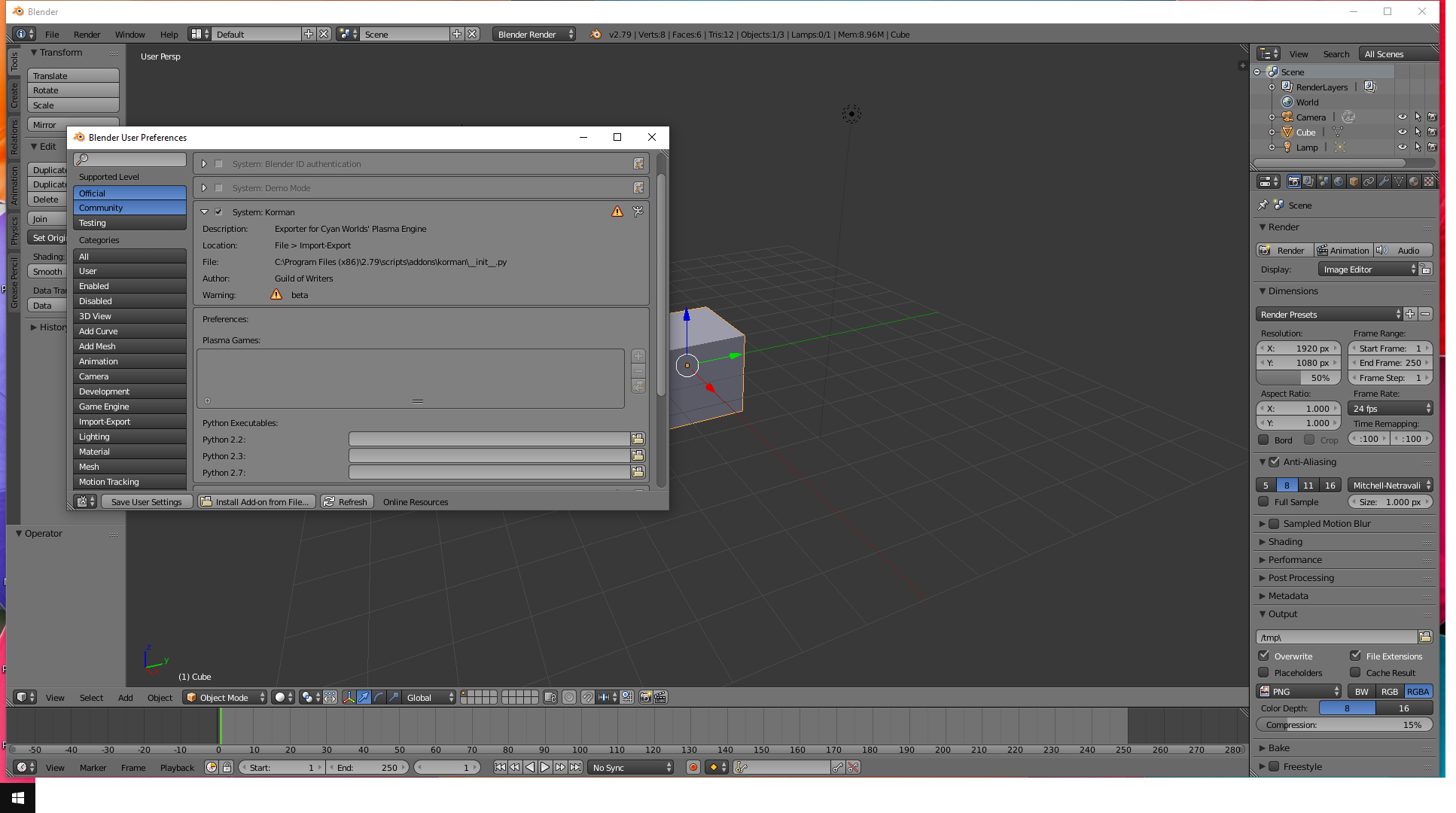Click Install Add-on from File button
This screenshot has width=1456, height=813.
pos(255,501)
